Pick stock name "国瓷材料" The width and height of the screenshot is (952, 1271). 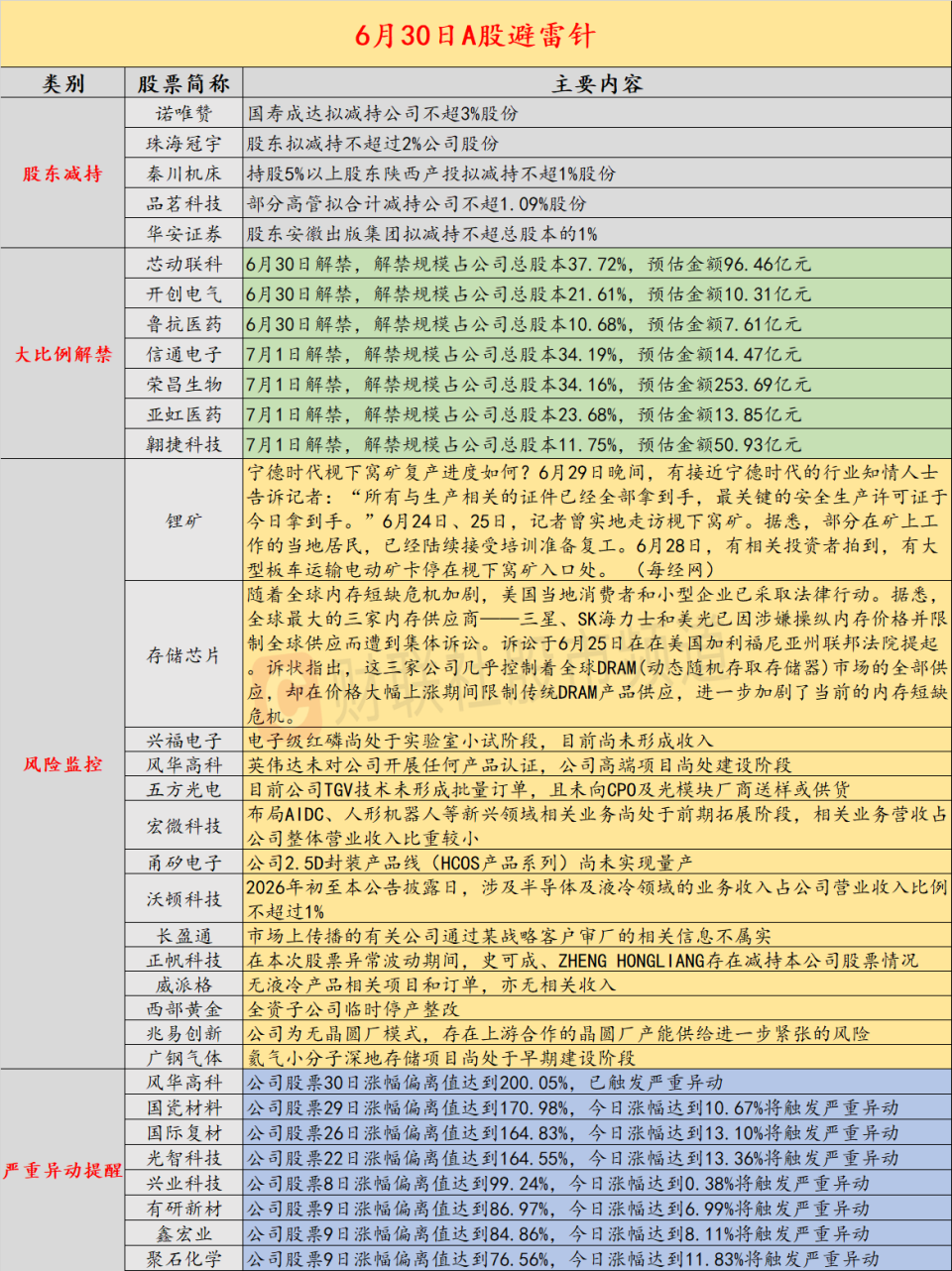(x=184, y=1108)
